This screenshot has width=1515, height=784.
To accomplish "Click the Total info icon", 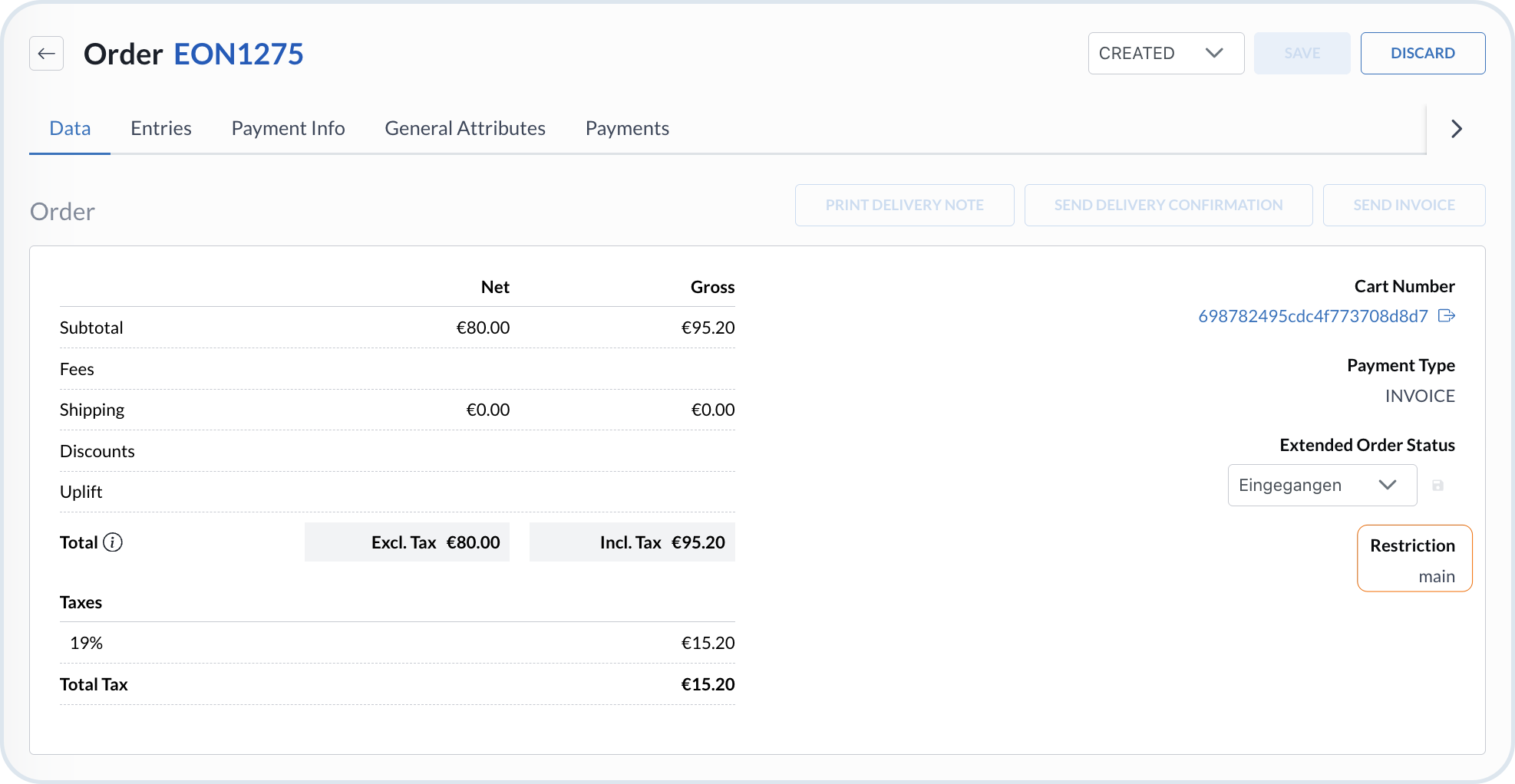I will click(x=113, y=542).
